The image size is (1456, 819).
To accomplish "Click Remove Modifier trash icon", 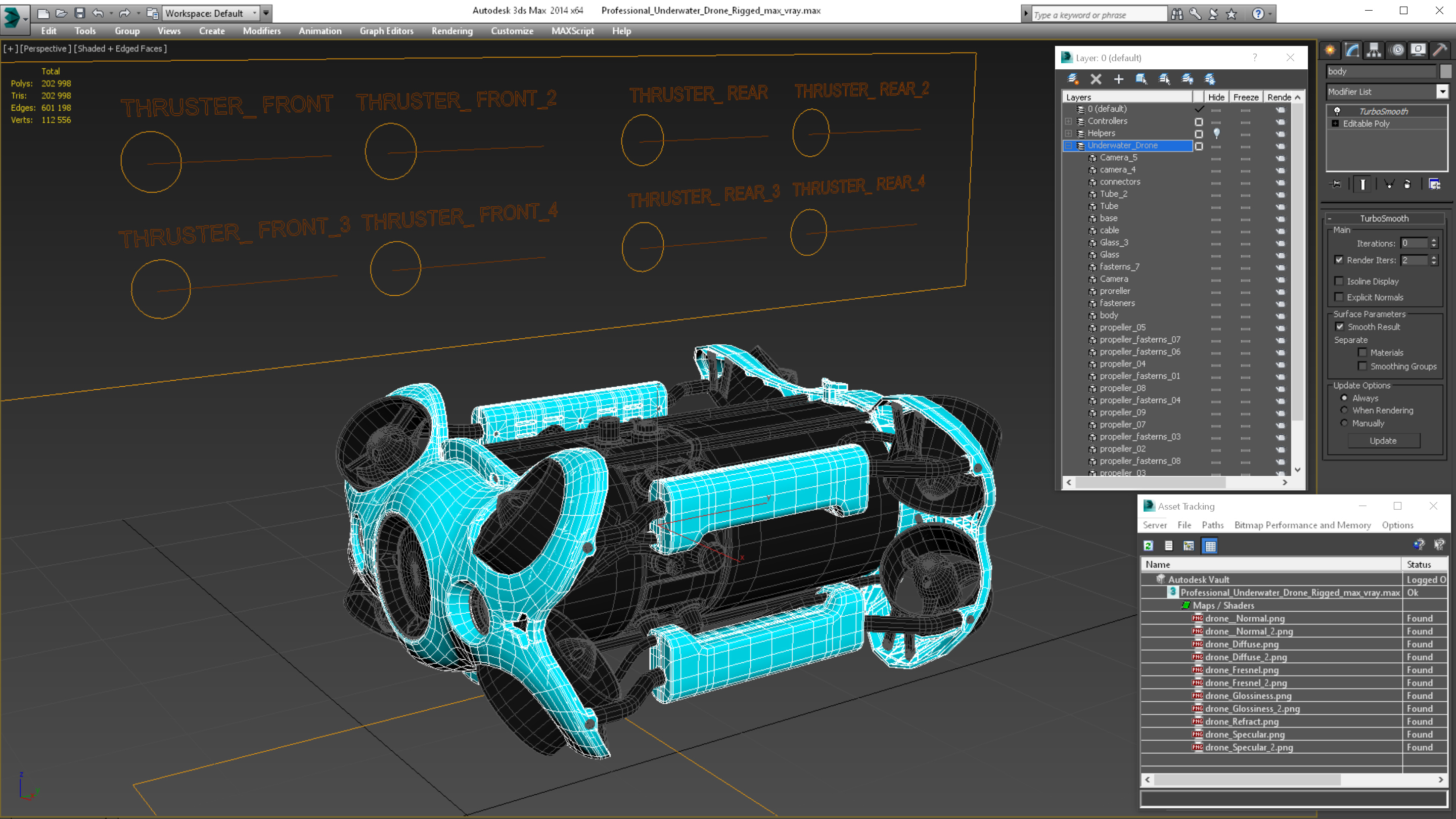I will click(x=1407, y=184).
